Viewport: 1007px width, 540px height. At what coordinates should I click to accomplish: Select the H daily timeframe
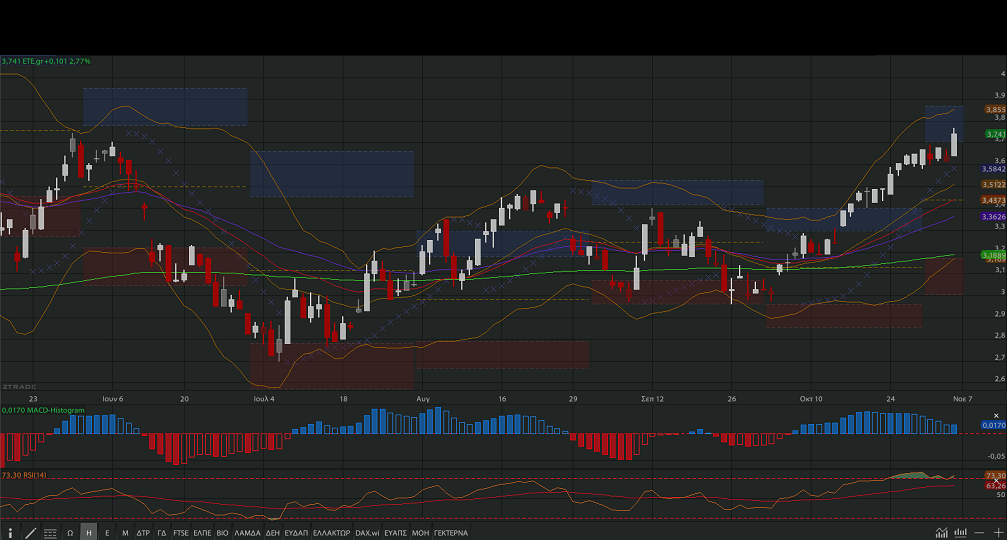(x=89, y=533)
